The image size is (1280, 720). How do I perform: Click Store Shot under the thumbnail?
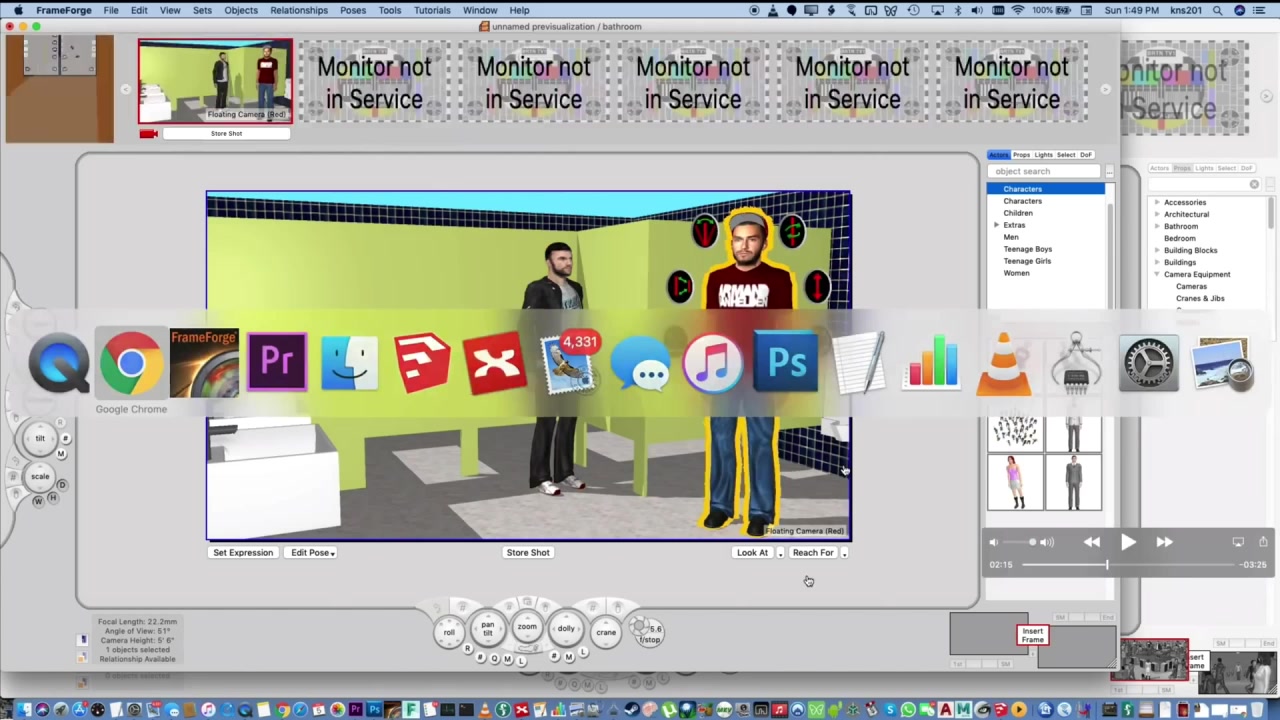click(x=226, y=133)
